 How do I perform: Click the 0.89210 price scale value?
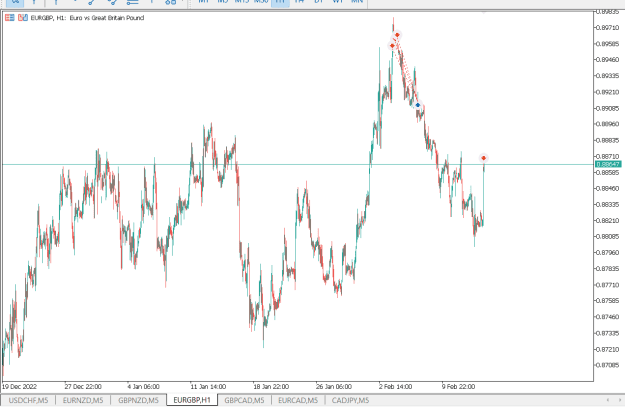608,92
